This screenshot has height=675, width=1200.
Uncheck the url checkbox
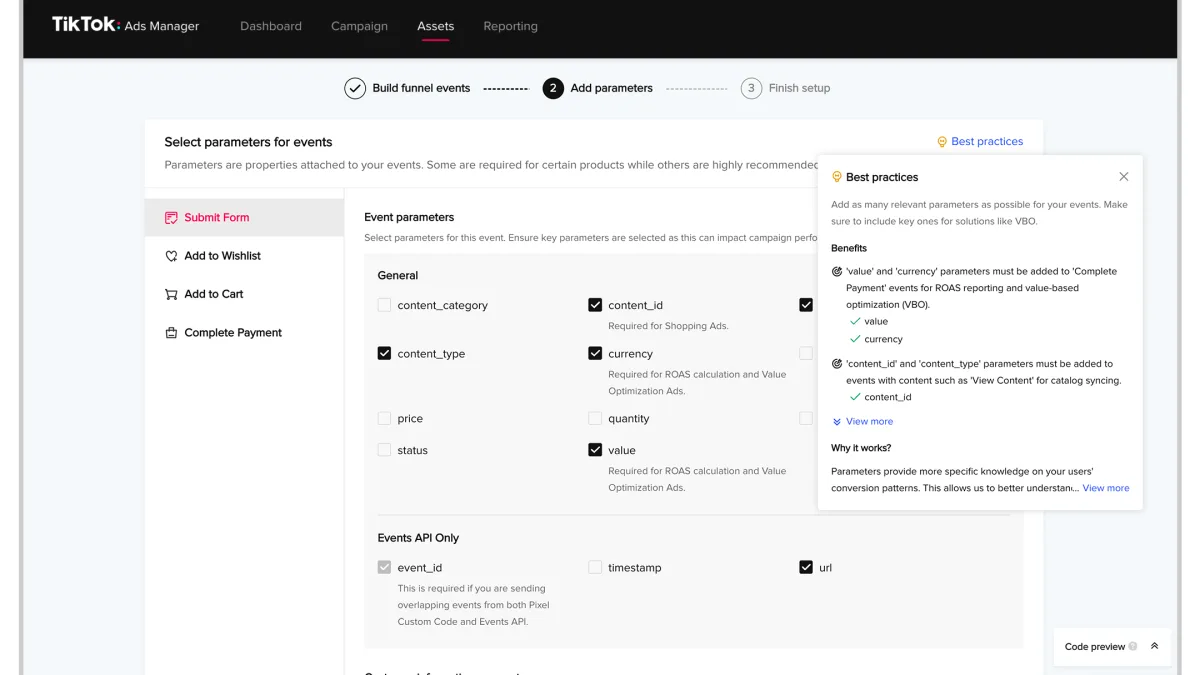[x=806, y=567]
